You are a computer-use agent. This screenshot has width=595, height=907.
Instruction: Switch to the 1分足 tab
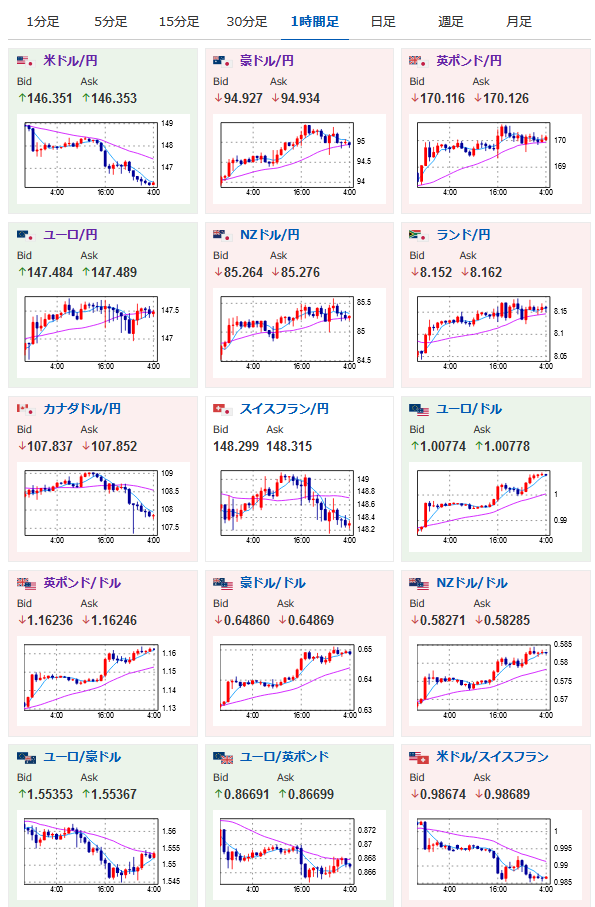click(x=43, y=22)
